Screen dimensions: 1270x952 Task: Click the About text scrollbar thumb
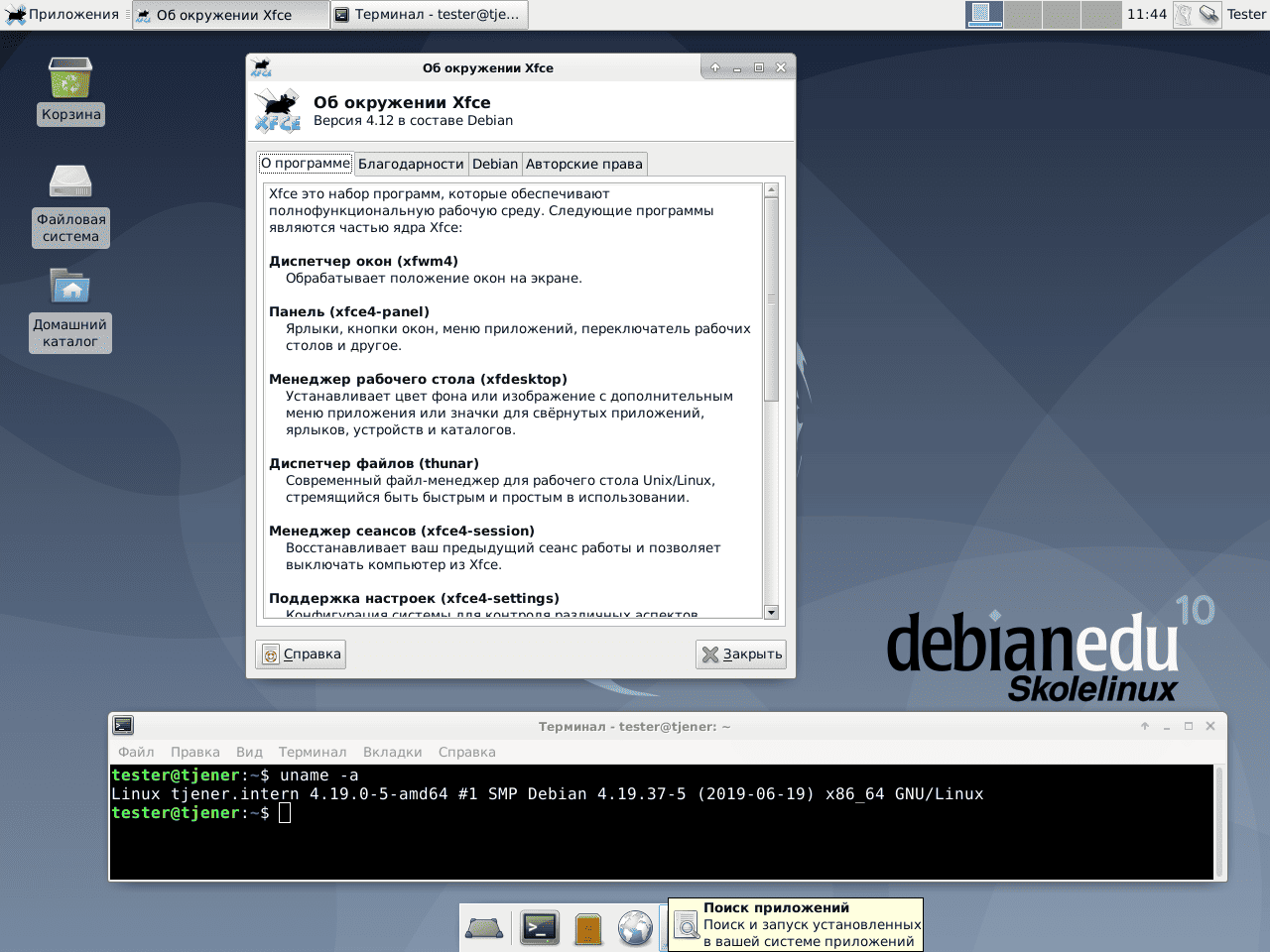coord(772,299)
